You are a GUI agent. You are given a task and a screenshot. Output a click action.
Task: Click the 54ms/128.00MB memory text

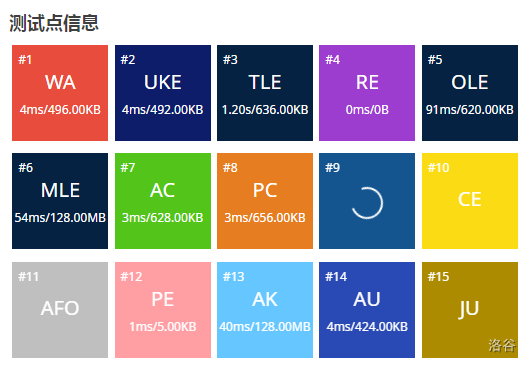click(60, 217)
